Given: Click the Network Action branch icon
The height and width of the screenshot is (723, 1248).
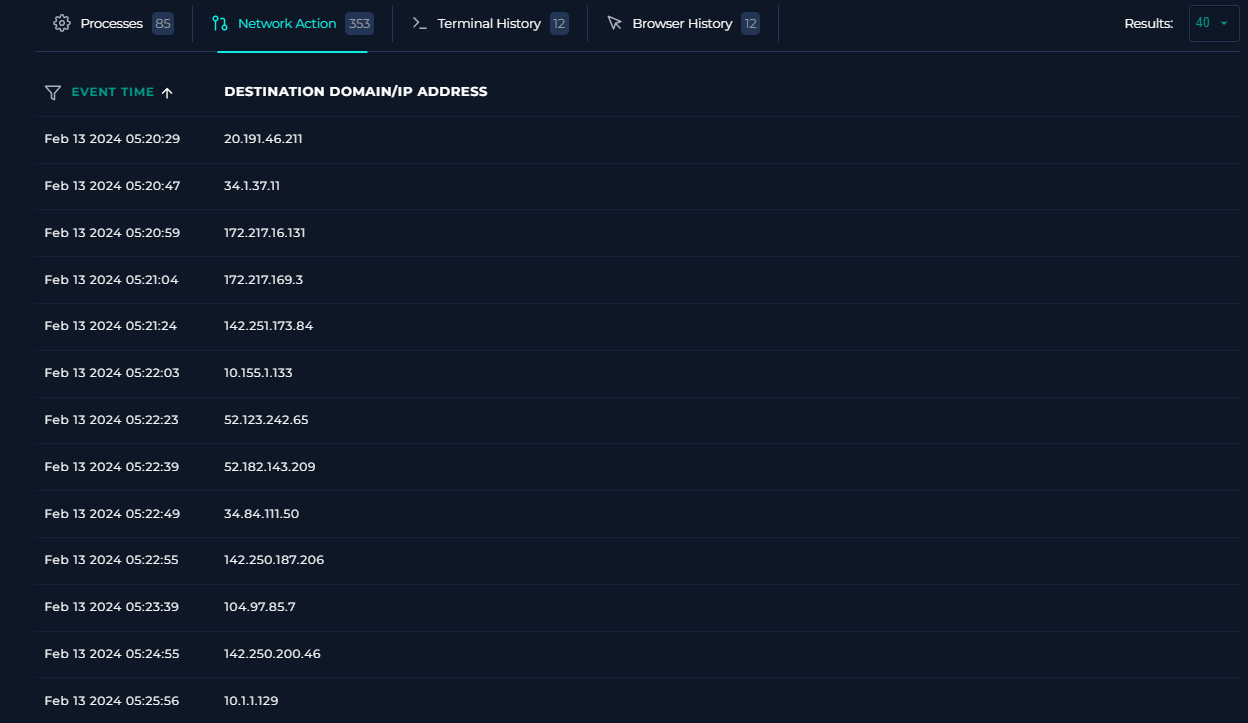Looking at the screenshot, I should click(x=218, y=23).
